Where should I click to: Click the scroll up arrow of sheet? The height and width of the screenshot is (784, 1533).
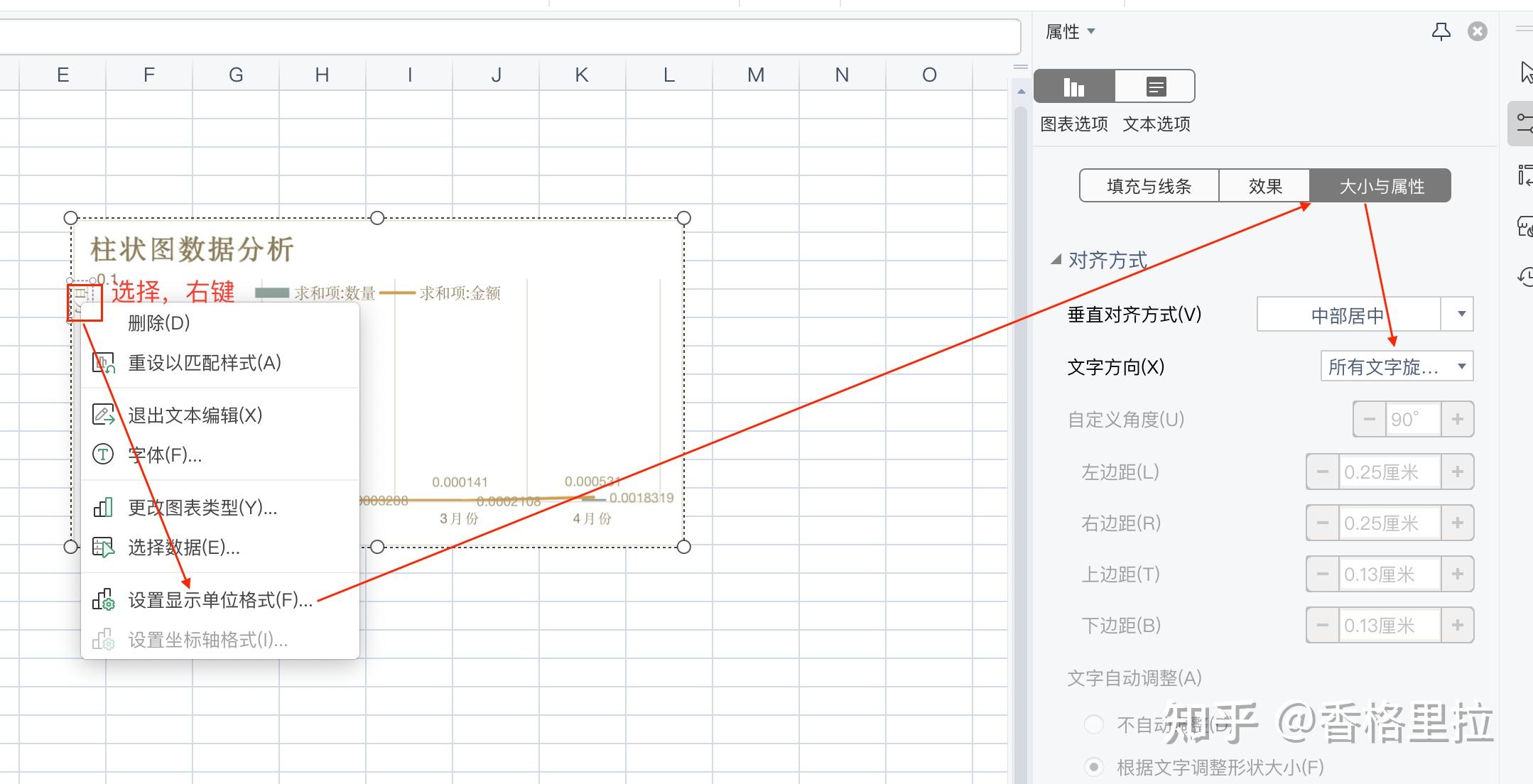click(1021, 92)
